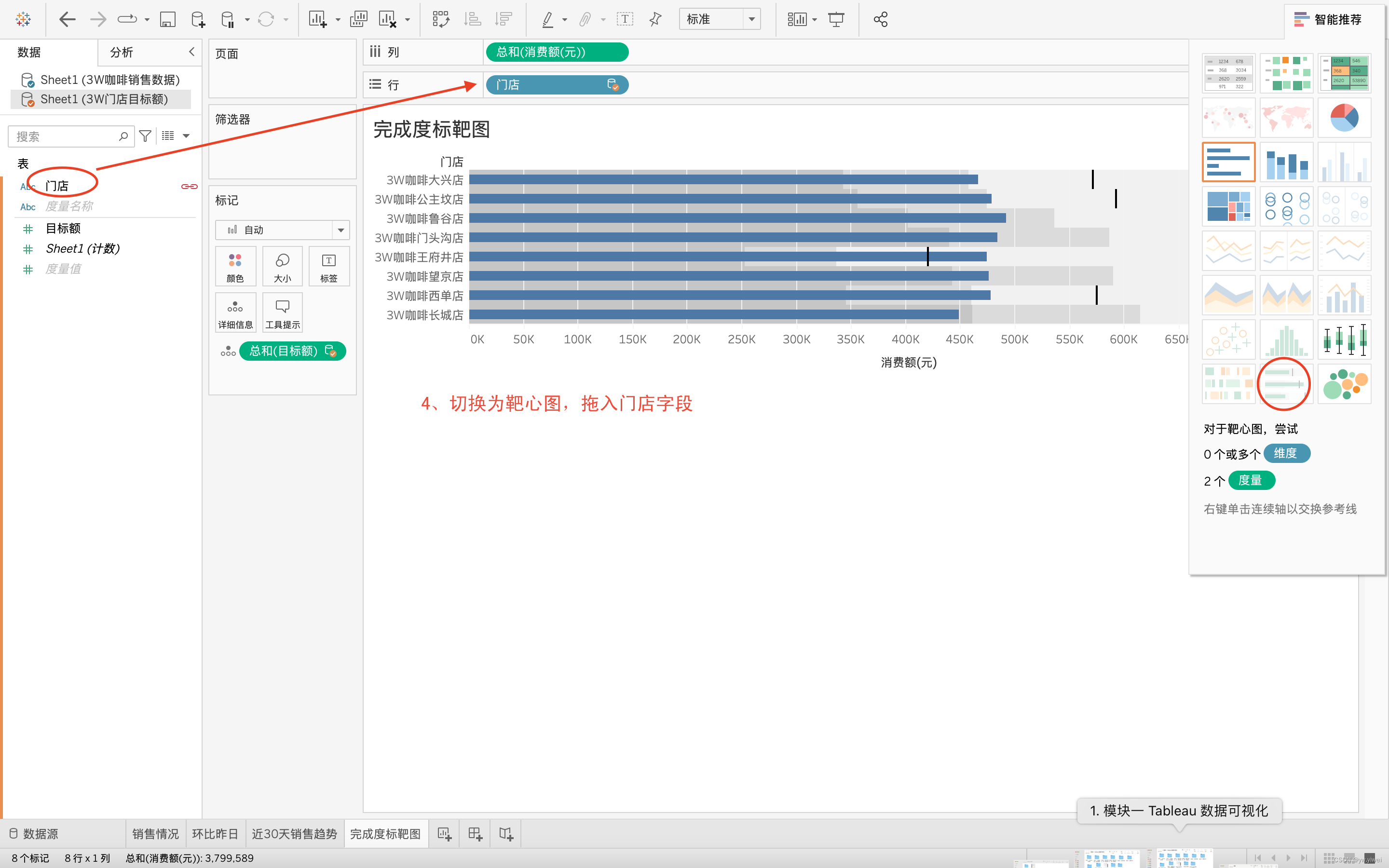Screen dimensions: 1389x868
Task: Click the fix axes pin icon
Action: pyautogui.click(x=655, y=19)
